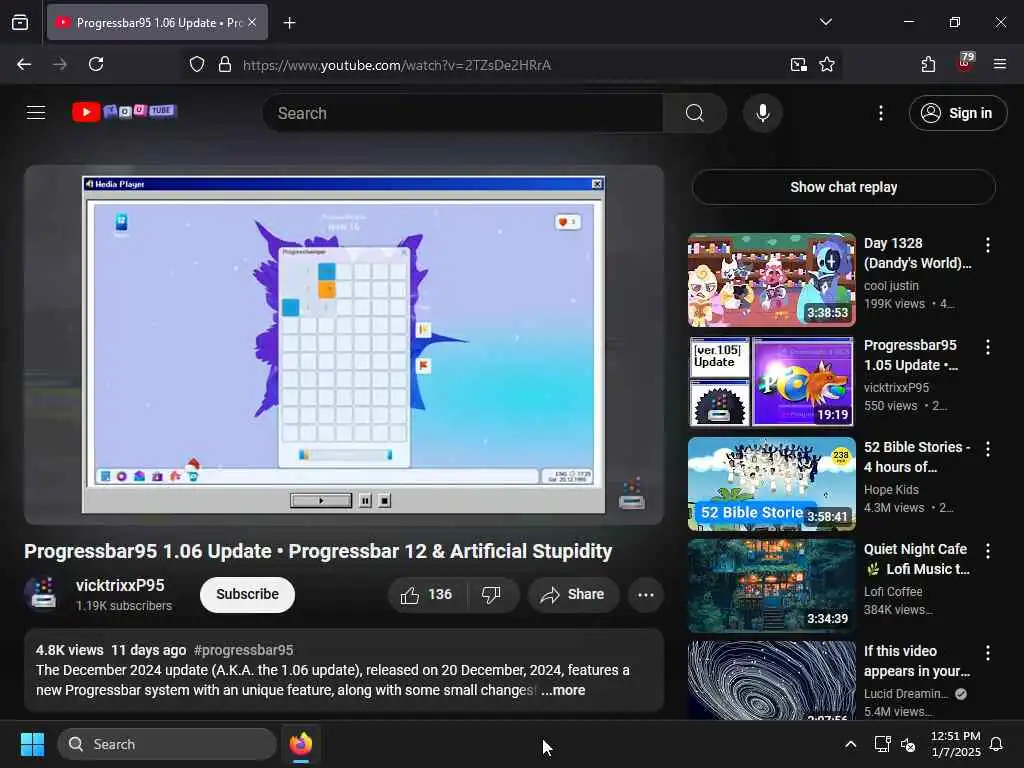Viewport: 1024px width, 768px height.
Task: Open Firefox View recent browsing icon
Action: [20, 23]
